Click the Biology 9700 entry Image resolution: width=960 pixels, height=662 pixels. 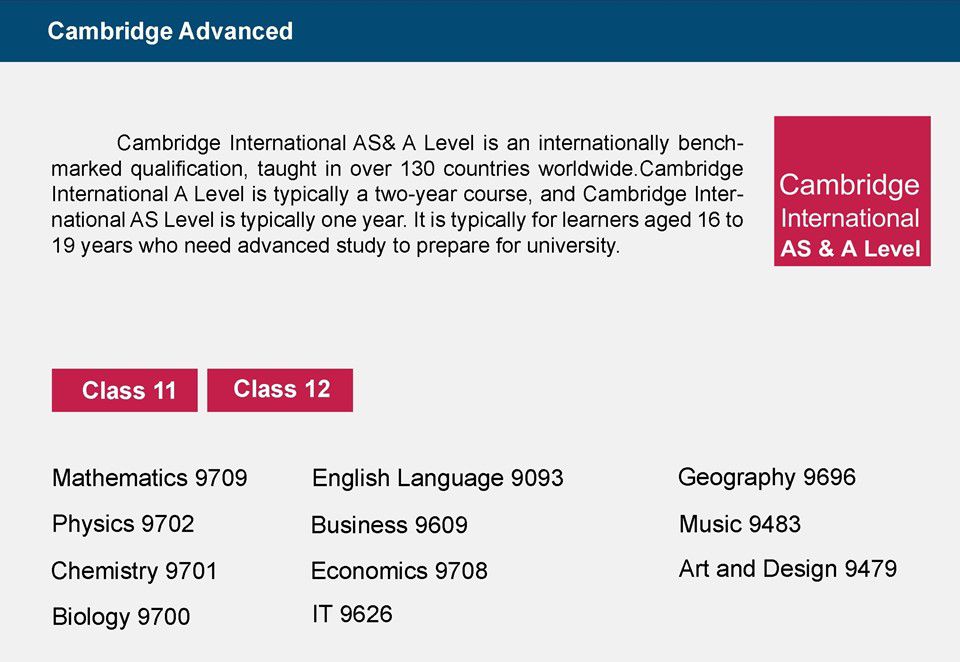(121, 617)
